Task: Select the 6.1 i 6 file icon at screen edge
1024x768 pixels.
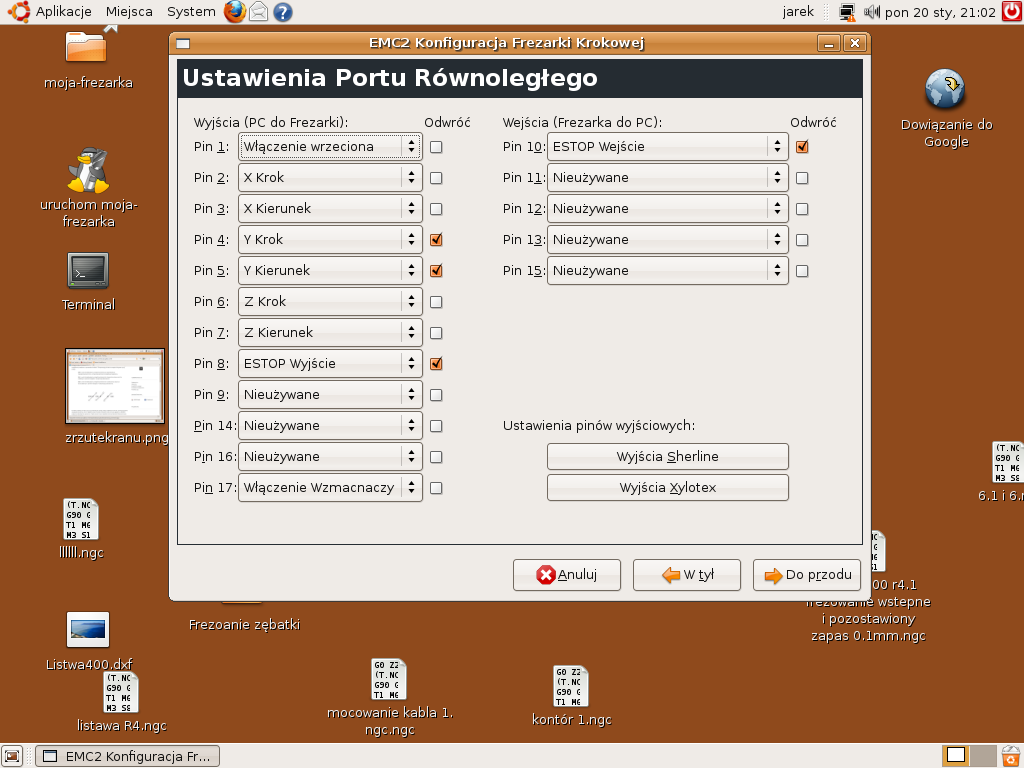Action: [x=1008, y=462]
